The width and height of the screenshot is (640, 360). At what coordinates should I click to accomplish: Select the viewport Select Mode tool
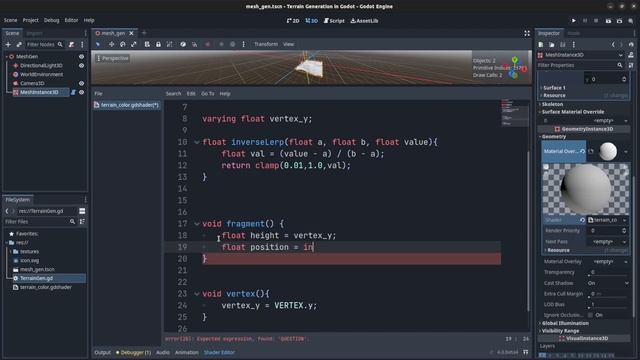pyautogui.click(x=98, y=44)
